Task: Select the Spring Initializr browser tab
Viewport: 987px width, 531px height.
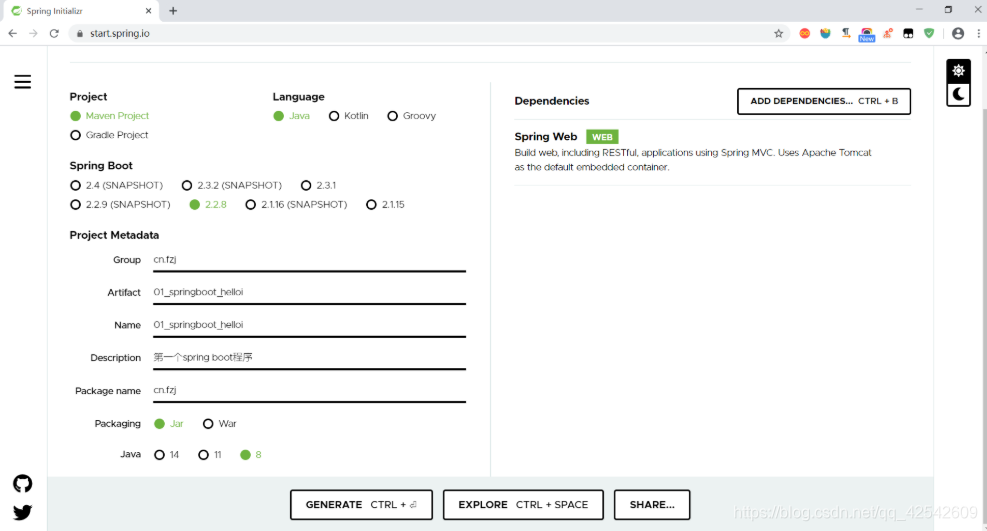Action: (x=81, y=11)
